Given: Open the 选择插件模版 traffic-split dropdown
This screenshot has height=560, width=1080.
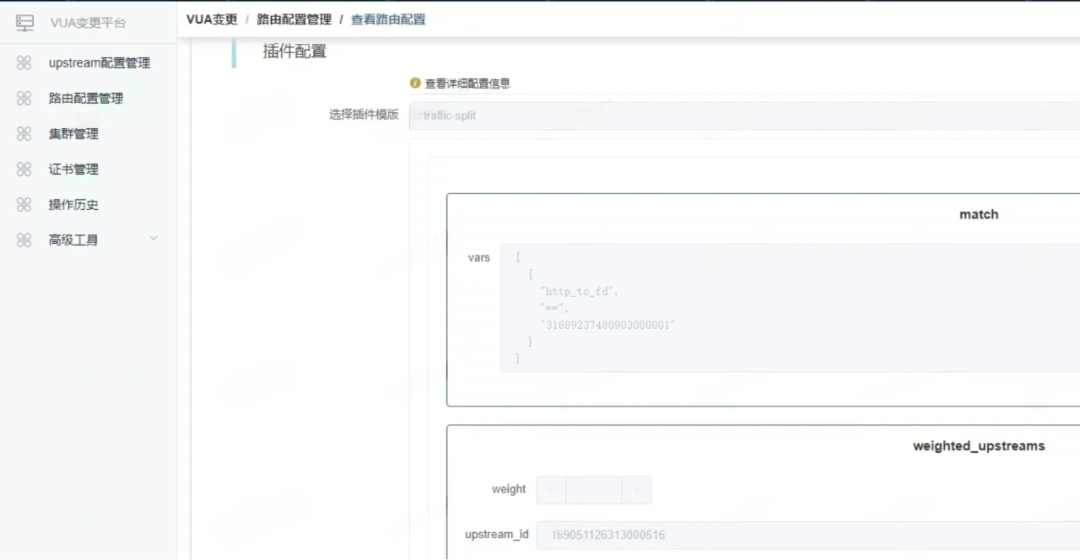Looking at the screenshot, I should click(x=745, y=116).
